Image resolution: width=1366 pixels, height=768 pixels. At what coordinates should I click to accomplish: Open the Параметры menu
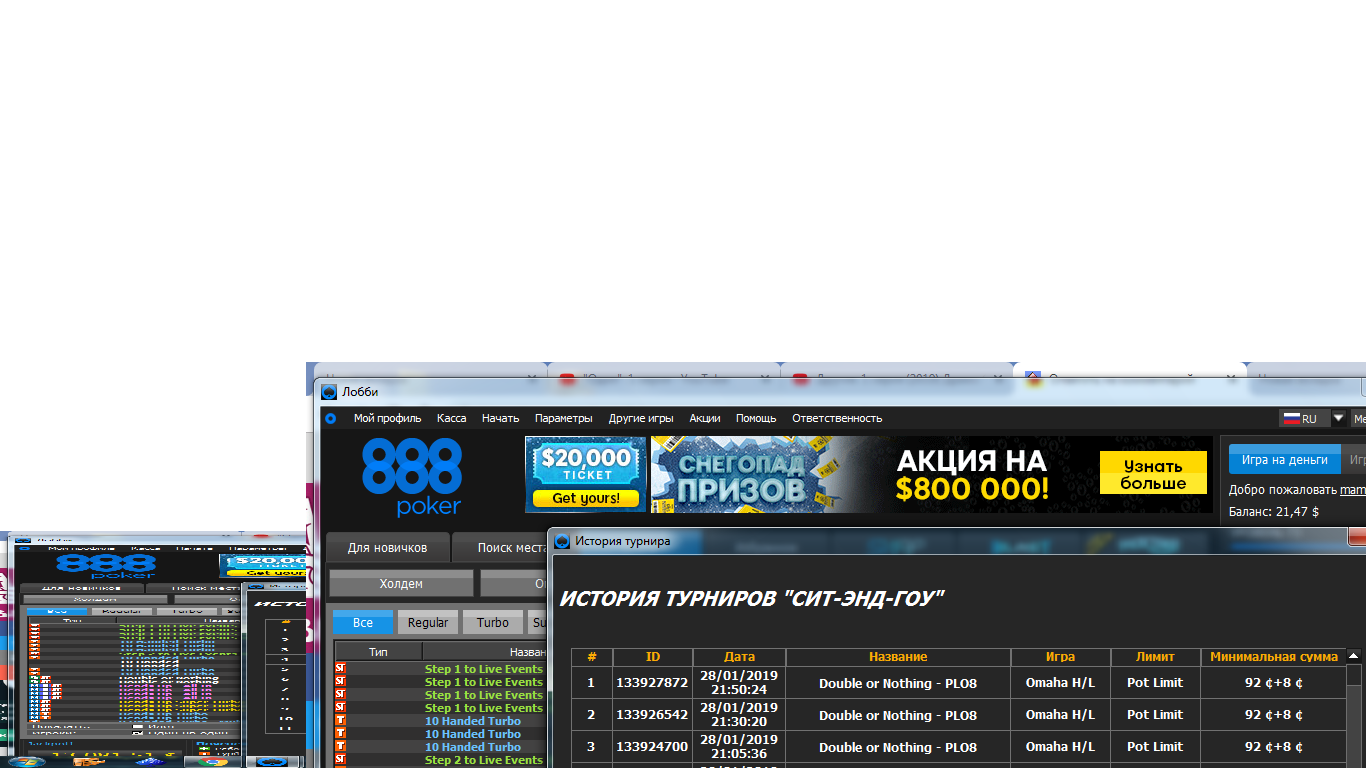point(563,418)
